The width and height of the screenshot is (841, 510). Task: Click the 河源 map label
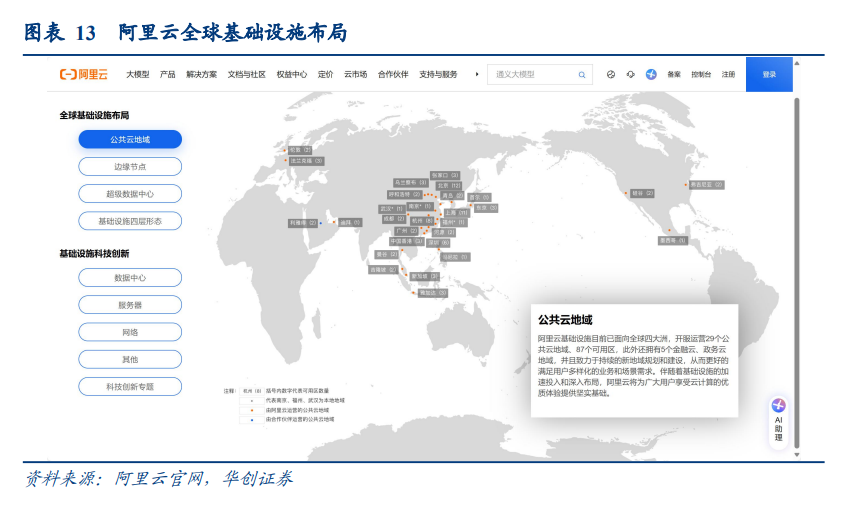[x=444, y=232]
